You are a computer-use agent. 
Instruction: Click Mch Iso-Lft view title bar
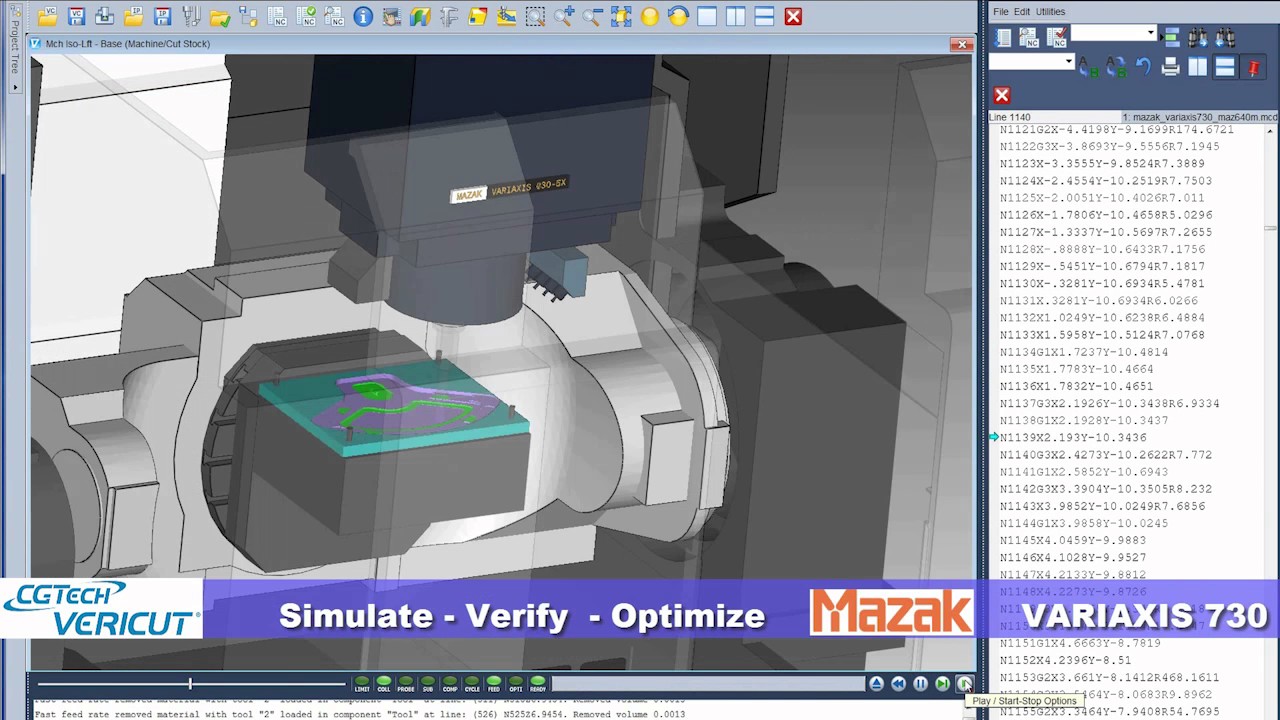pyautogui.click(x=500, y=44)
